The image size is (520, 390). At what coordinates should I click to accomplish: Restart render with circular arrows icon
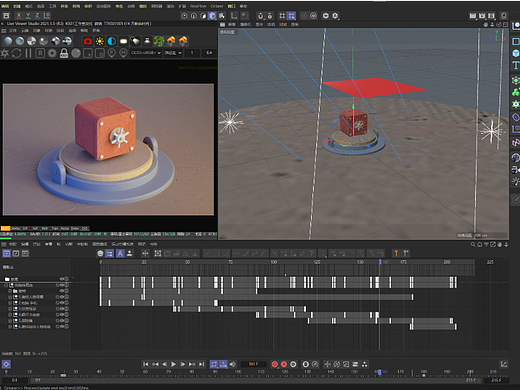16,53
